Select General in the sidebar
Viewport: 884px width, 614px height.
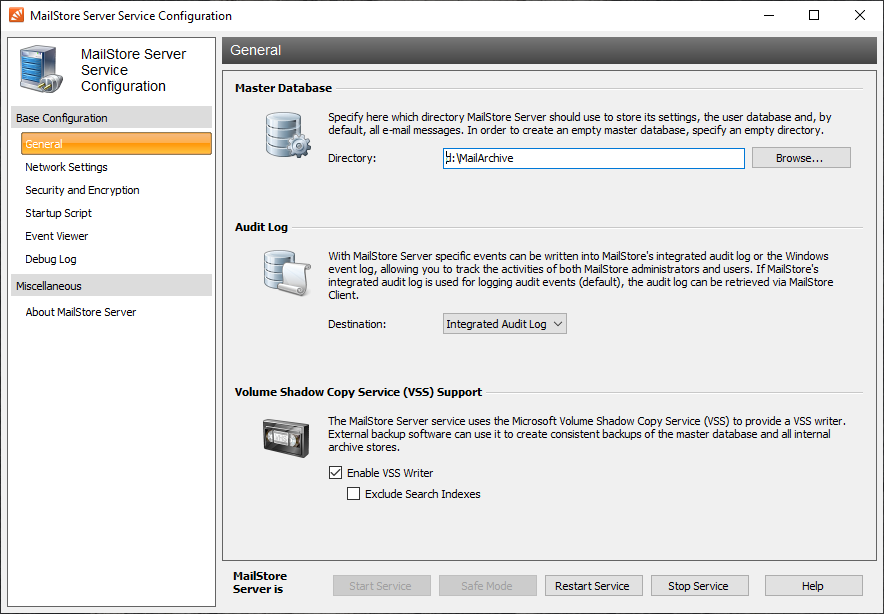[x=116, y=144]
